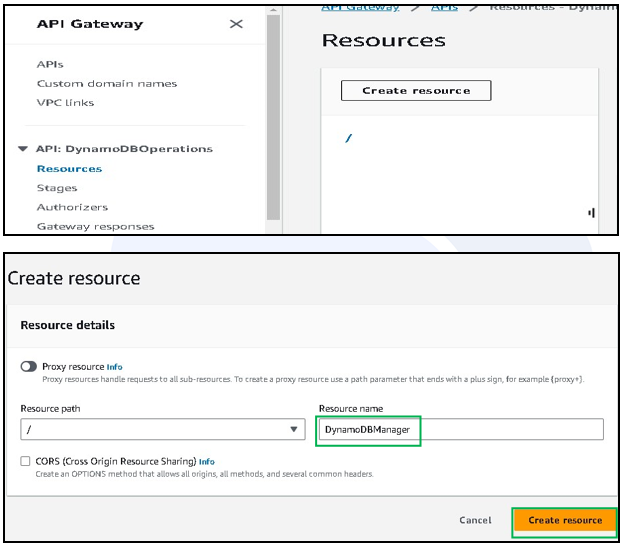
Task: Close the API Gateway side navigation panel
Action: click(236, 24)
